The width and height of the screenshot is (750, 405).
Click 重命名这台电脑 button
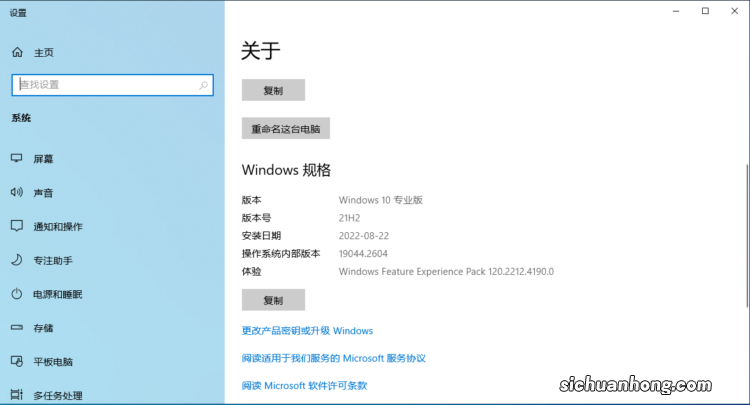(286, 128)
